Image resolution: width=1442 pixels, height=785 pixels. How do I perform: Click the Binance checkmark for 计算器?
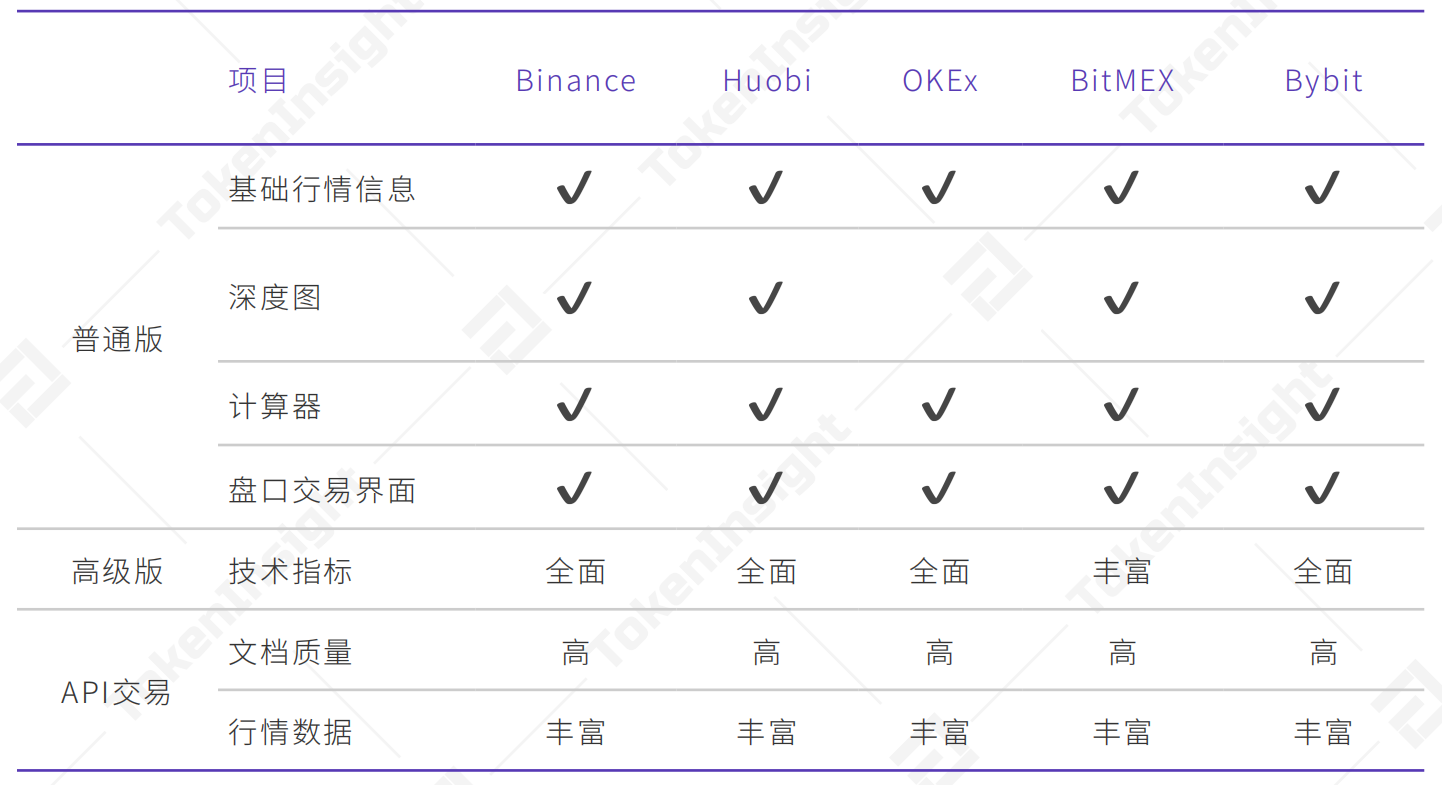pyautogui.click(x=575, y=405)
